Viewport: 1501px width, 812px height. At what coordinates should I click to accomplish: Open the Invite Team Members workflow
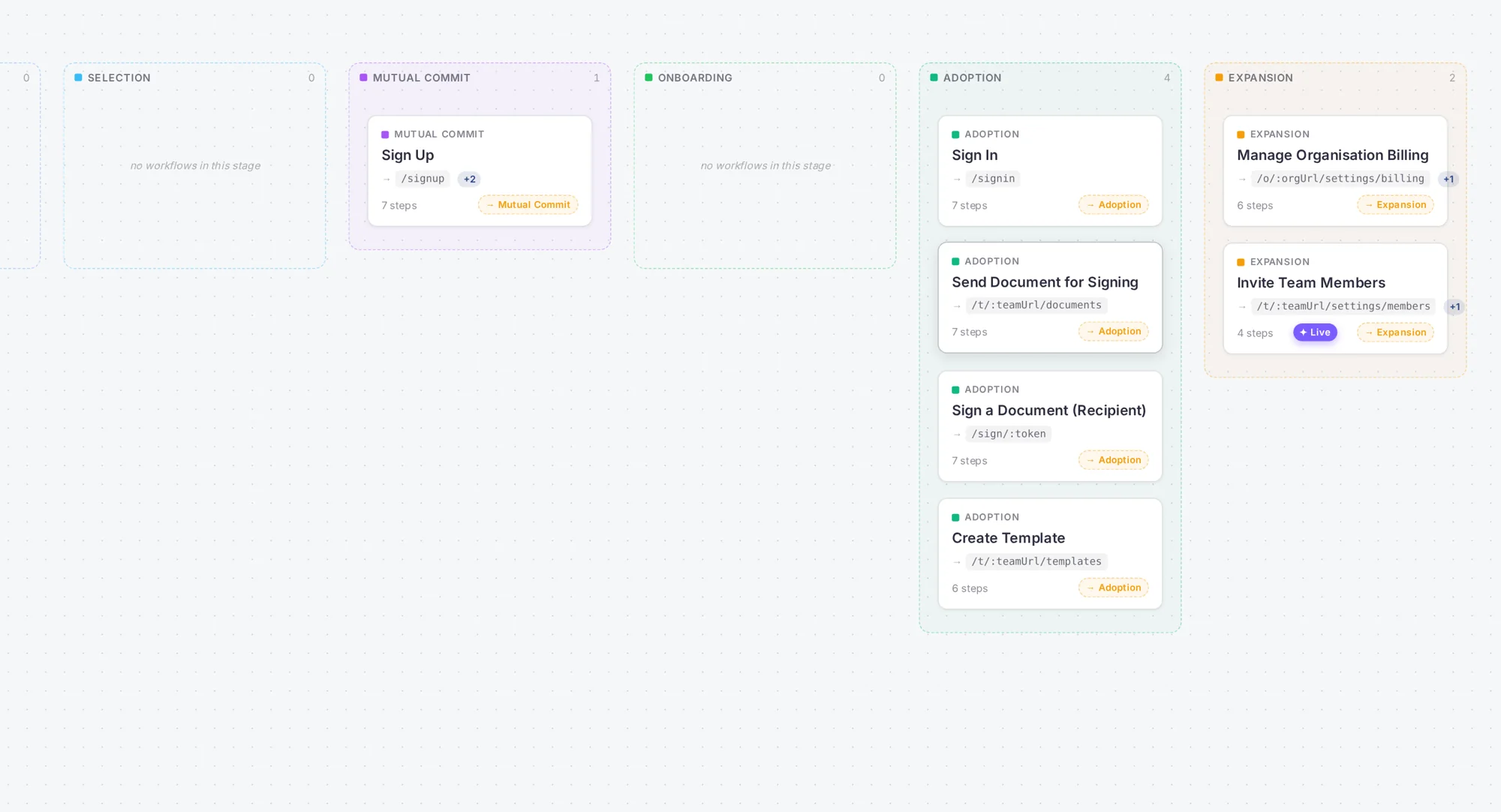point(1335,298)
